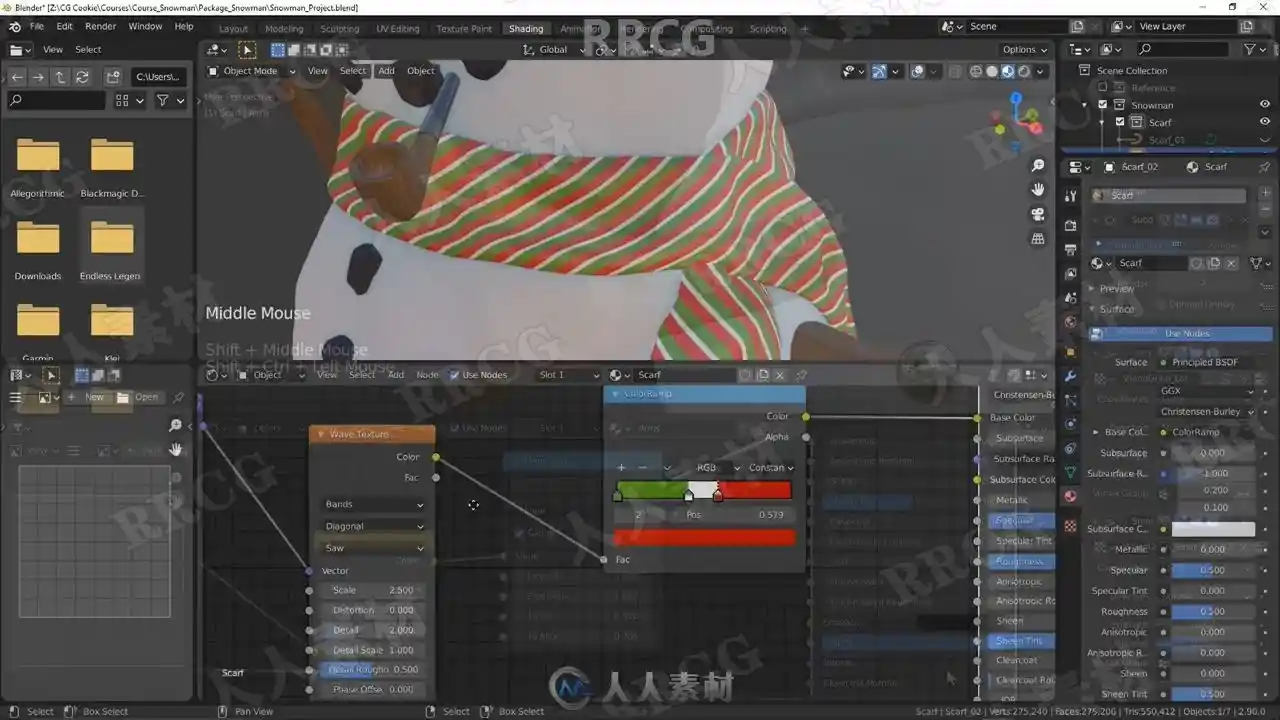
Task: Select wireframe viewport shading mode
Action: [x=976, y=71]
